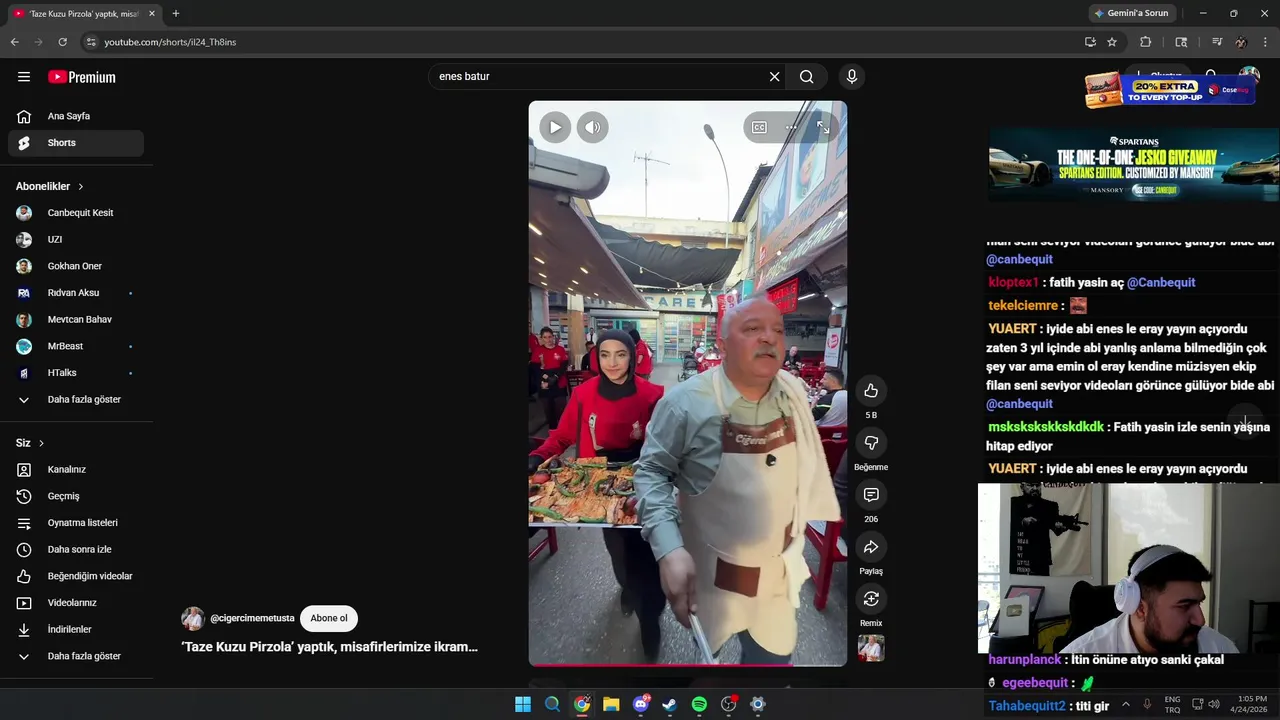Open the YouTube hamburger guide menu
The width and height of the screenshot is (1280, 720).
[x=24, y=77]
